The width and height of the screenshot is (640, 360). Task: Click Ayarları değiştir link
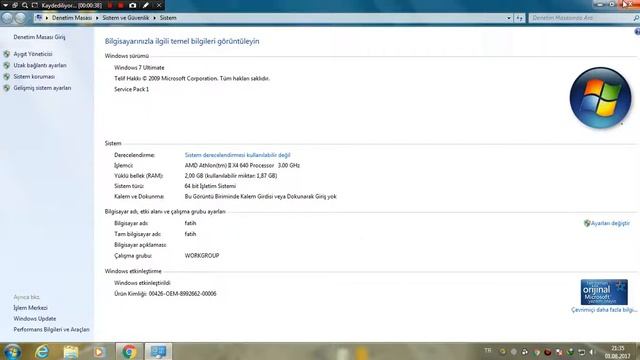(610, 223)
